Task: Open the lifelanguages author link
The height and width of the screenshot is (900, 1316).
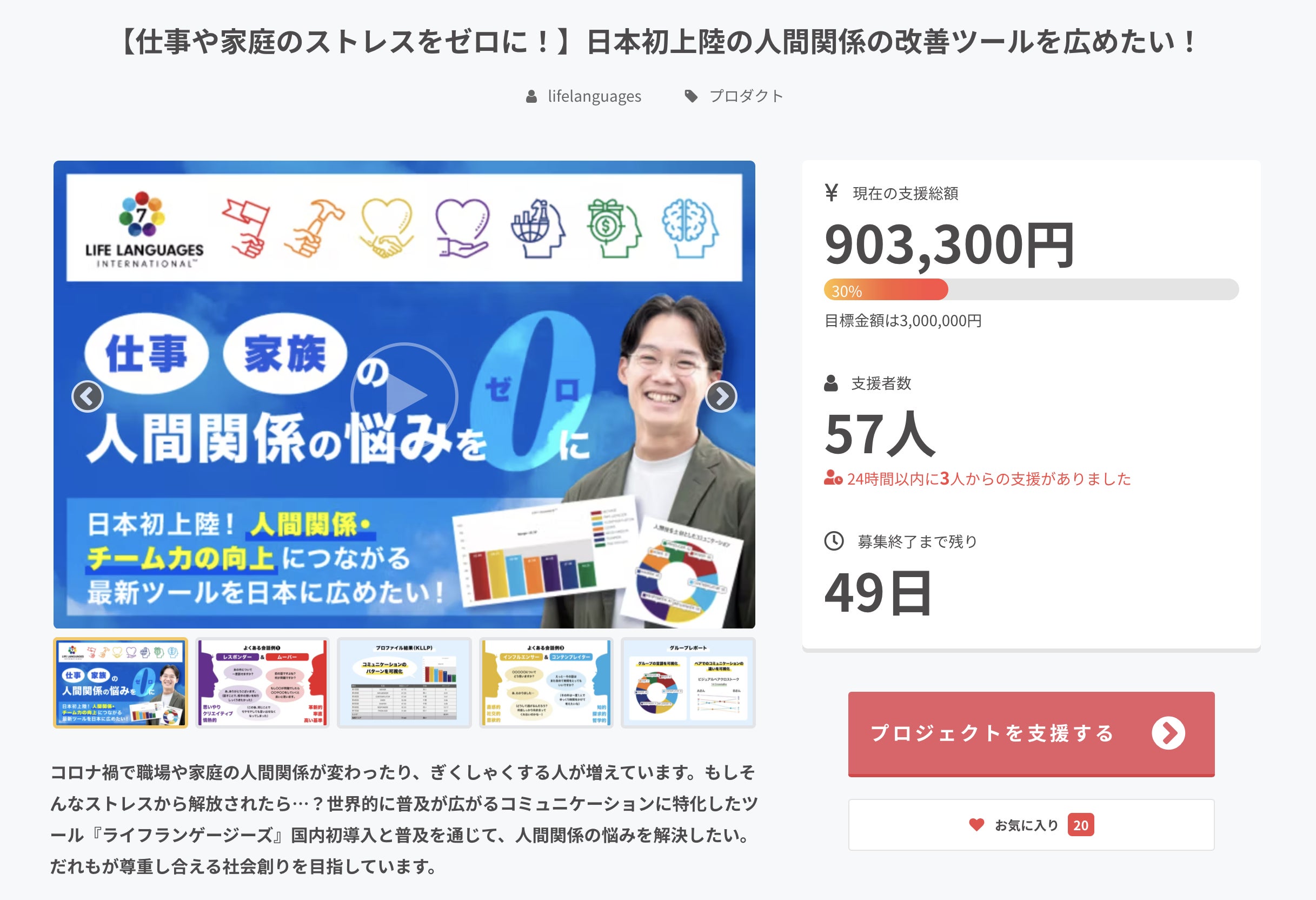Action: (594, 96)
